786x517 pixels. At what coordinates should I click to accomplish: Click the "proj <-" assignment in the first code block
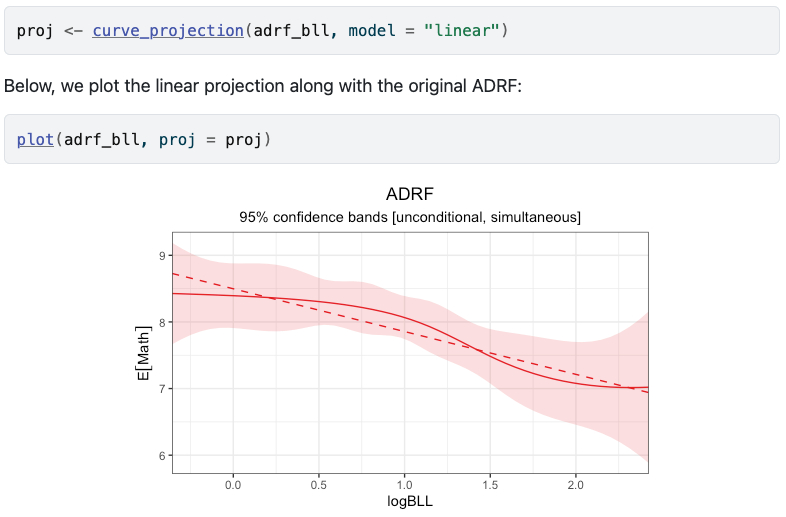49,31
